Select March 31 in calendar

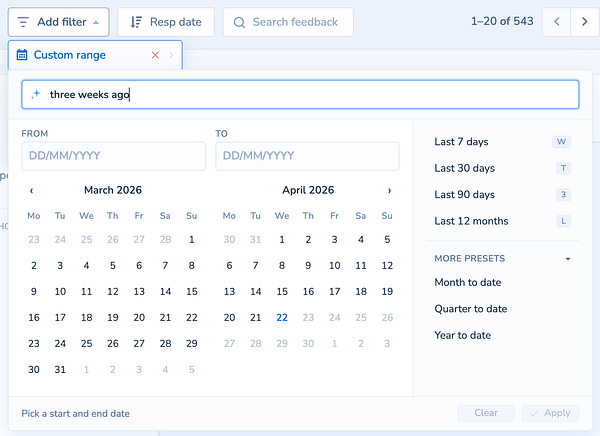pos(60,370)
